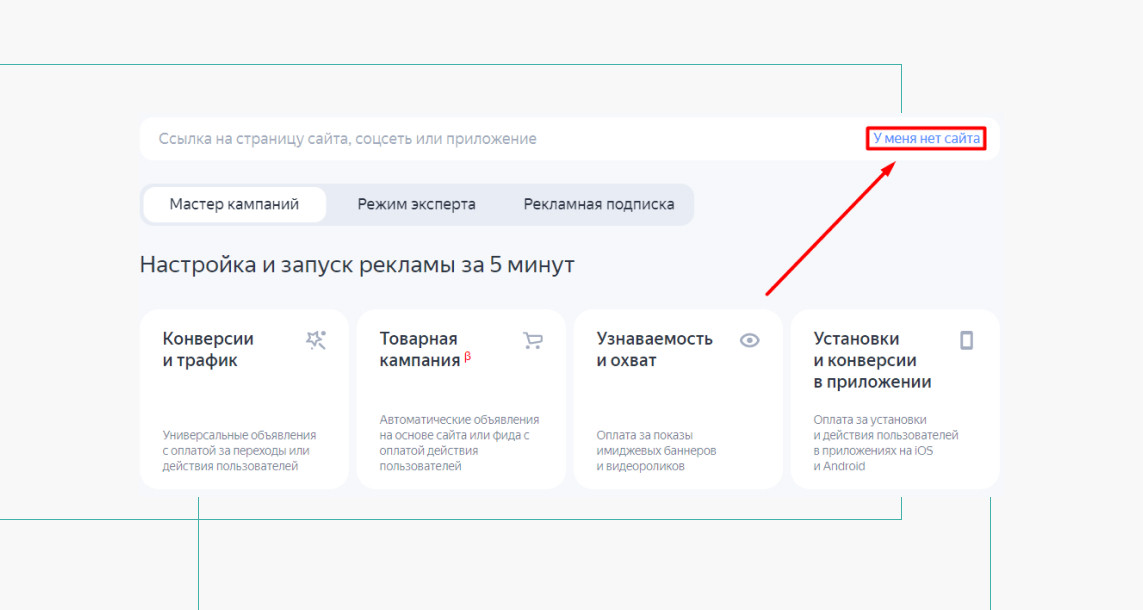Click the eye icon on Узнаваемость и охват
The image size is (1143, 610).
pyautogui.click(x=749, y=340)
